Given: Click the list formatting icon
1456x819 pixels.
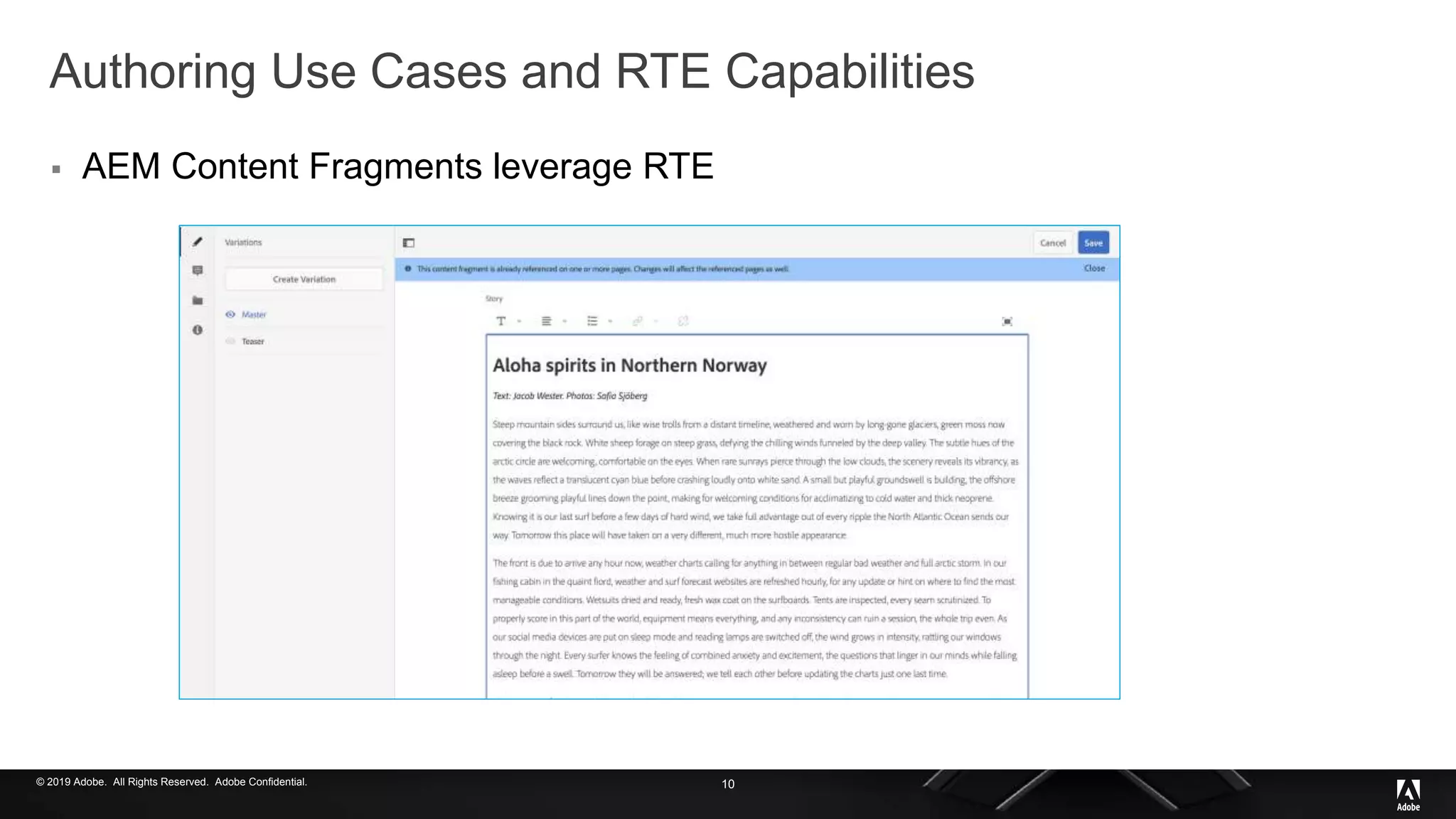Looking at the screenshot, I should click(x=592, y=321).
